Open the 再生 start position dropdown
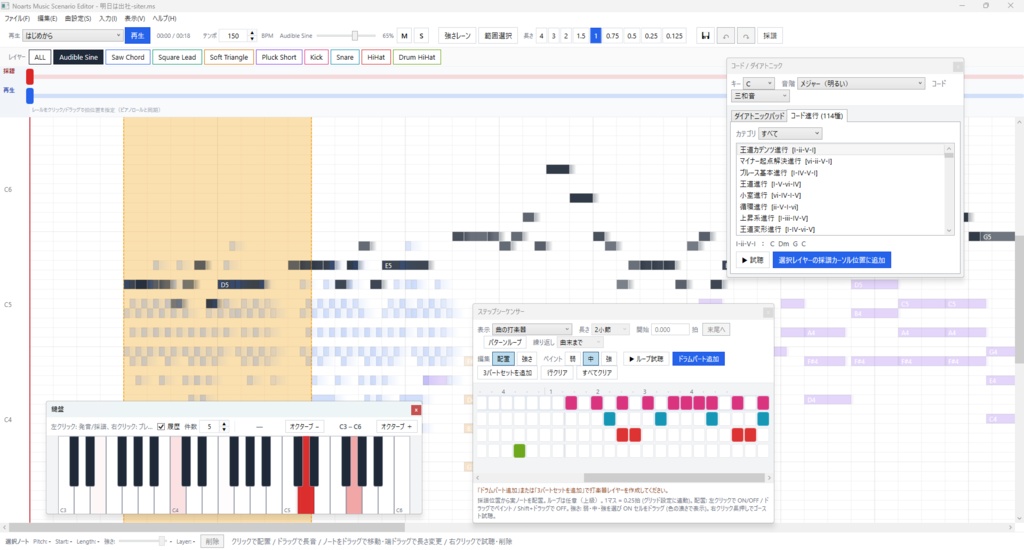Screen dimensions: 1024x550 pos(72,35)
